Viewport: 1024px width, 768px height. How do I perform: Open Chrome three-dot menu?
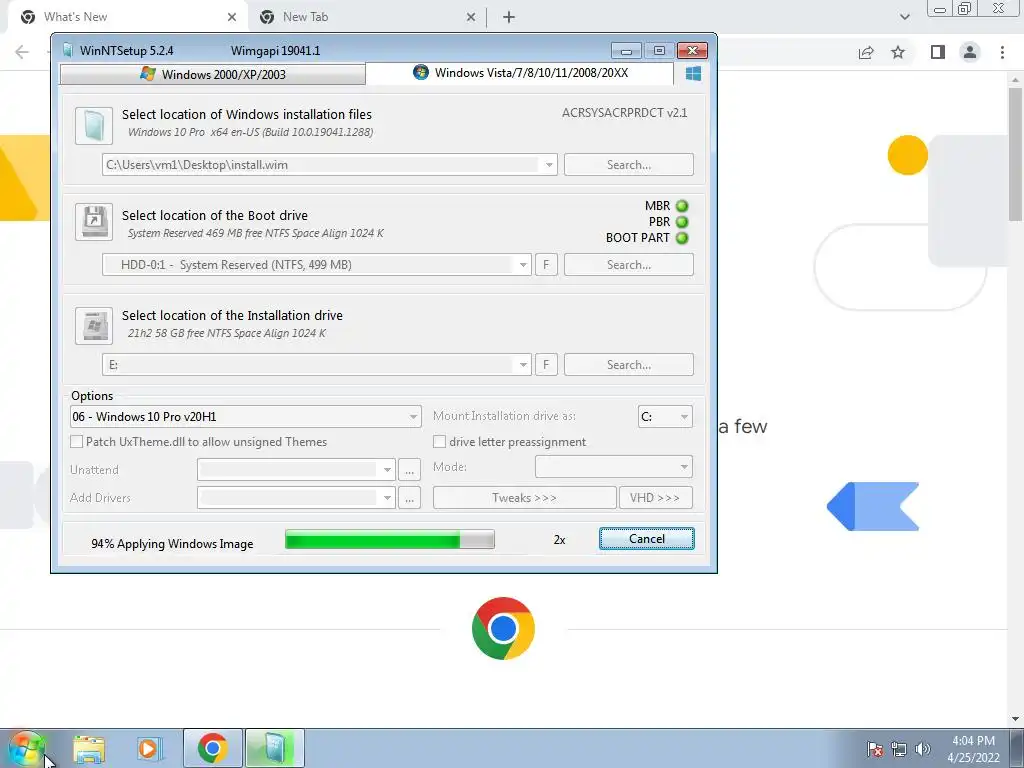click(1002, 52)
